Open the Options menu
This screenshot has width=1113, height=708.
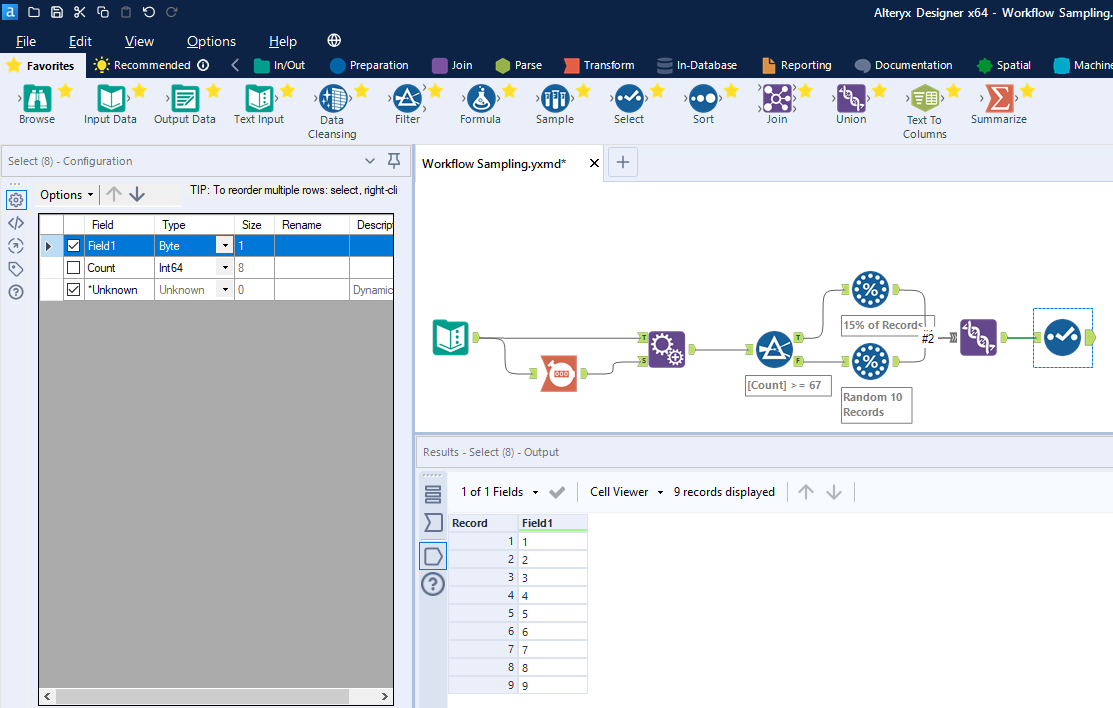[211, 41]
